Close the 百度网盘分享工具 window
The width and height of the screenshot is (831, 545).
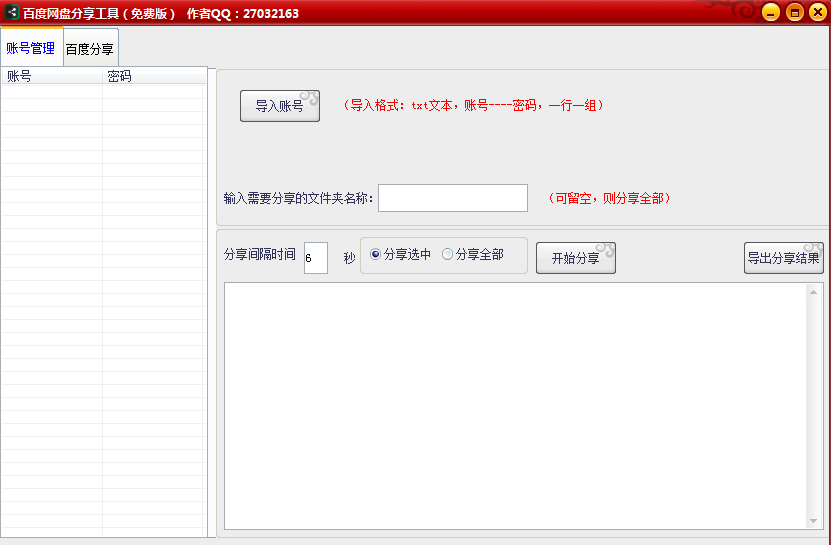818,12
